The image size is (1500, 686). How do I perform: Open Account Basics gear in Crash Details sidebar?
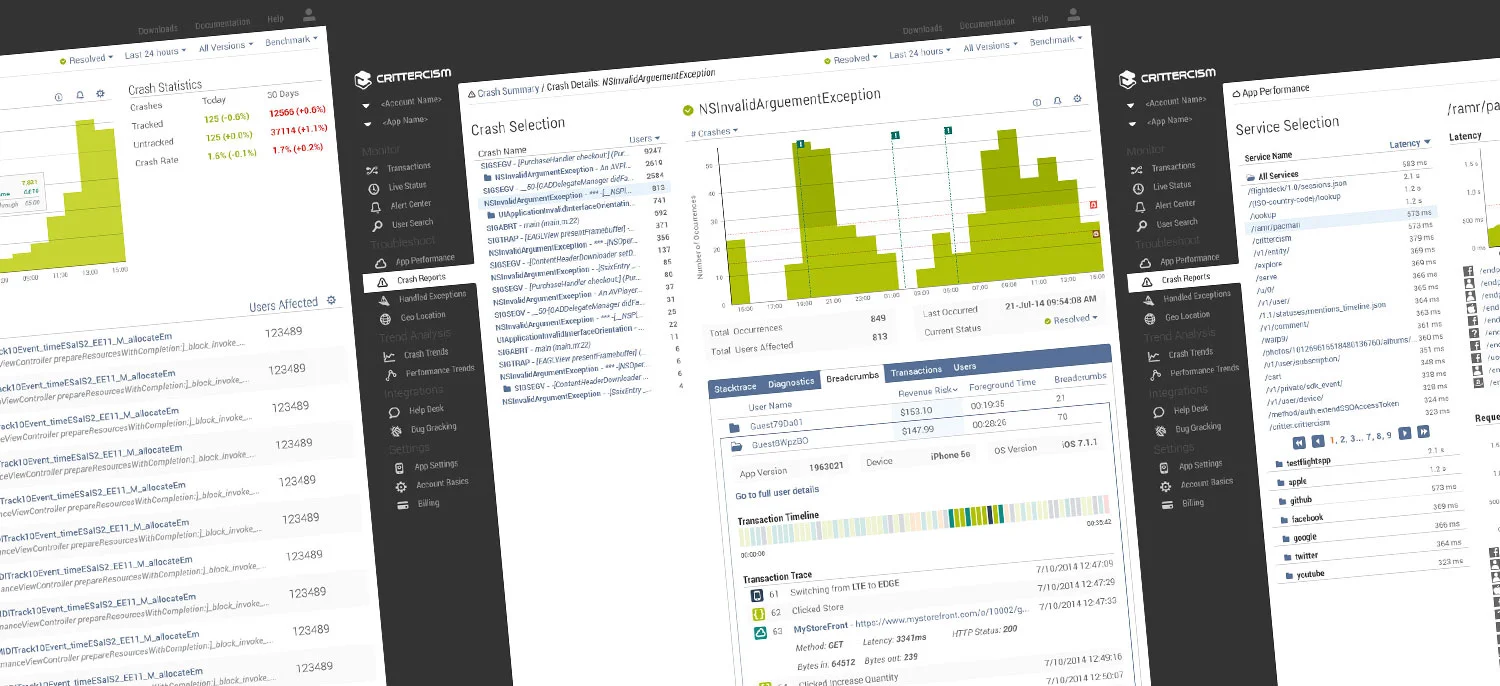tap(400, 486)
